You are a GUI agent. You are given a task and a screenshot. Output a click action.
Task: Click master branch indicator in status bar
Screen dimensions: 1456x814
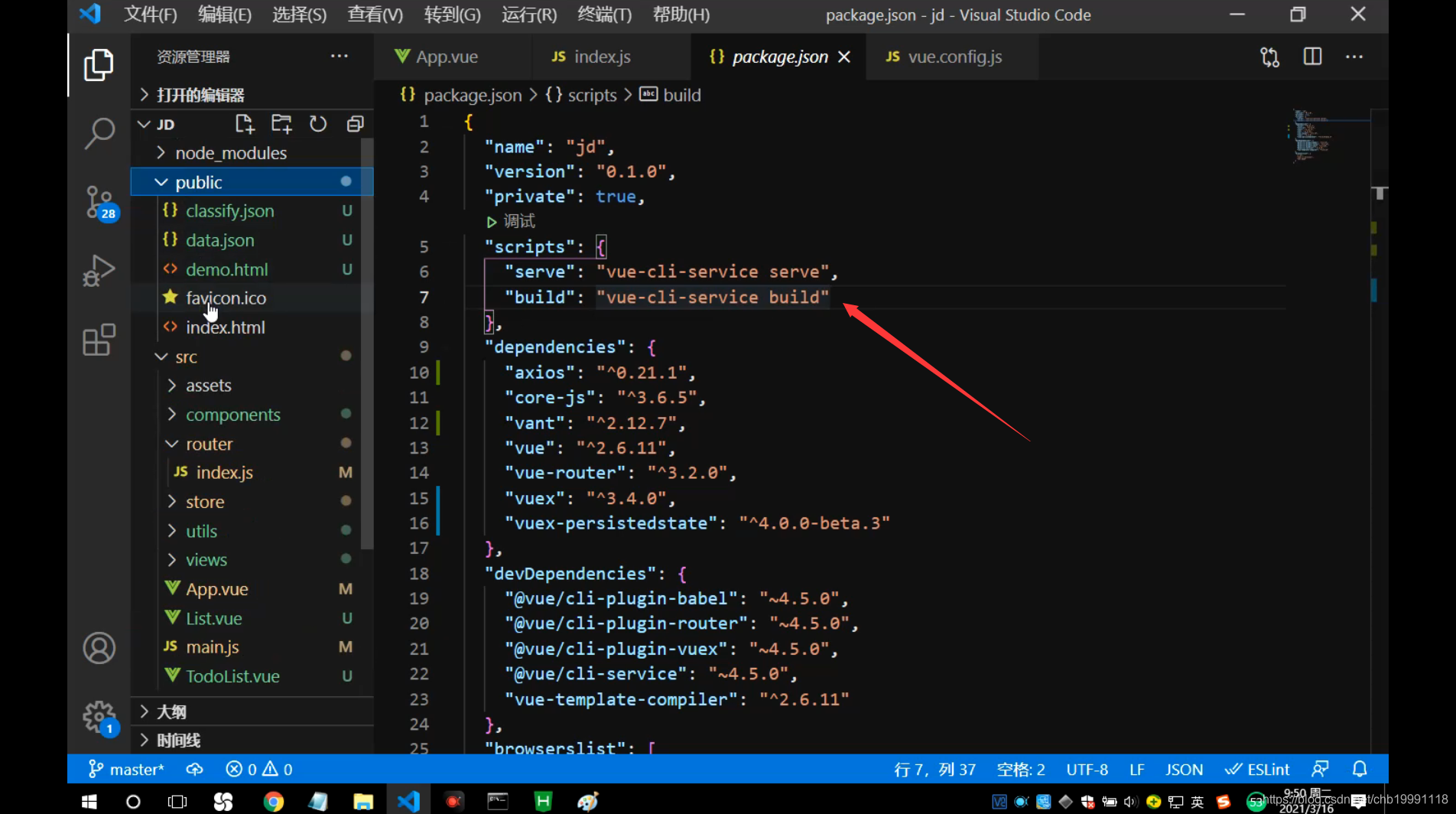click(126, 770)
